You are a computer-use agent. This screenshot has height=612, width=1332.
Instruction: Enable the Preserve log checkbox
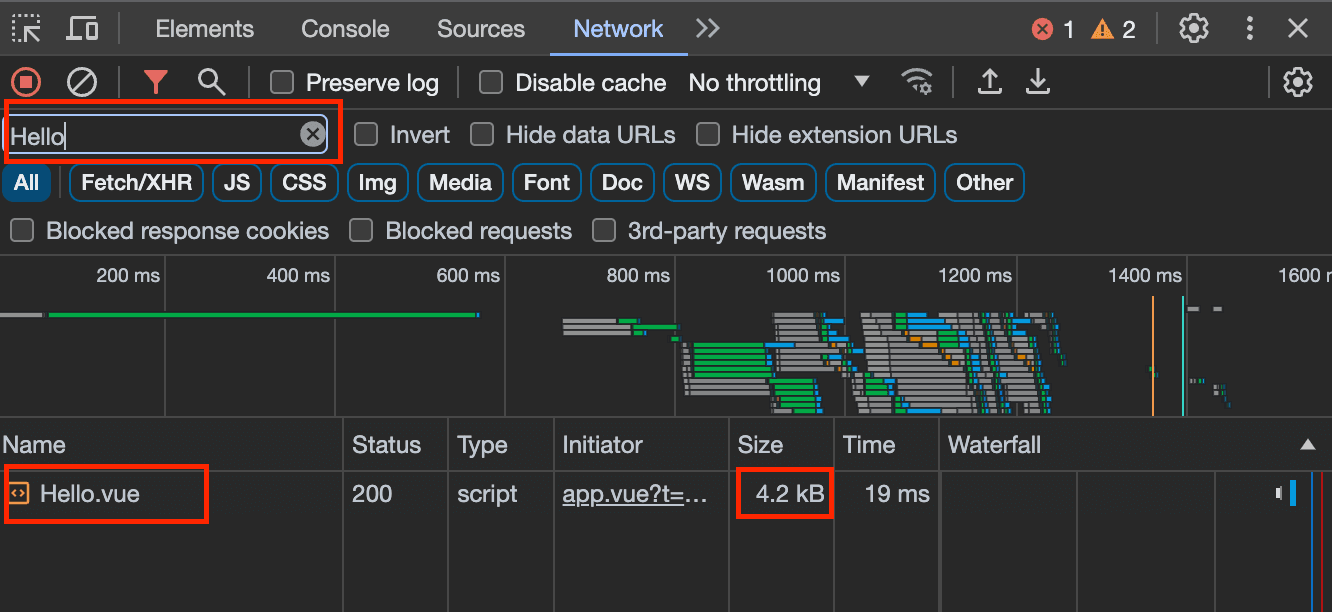[282, 82]
